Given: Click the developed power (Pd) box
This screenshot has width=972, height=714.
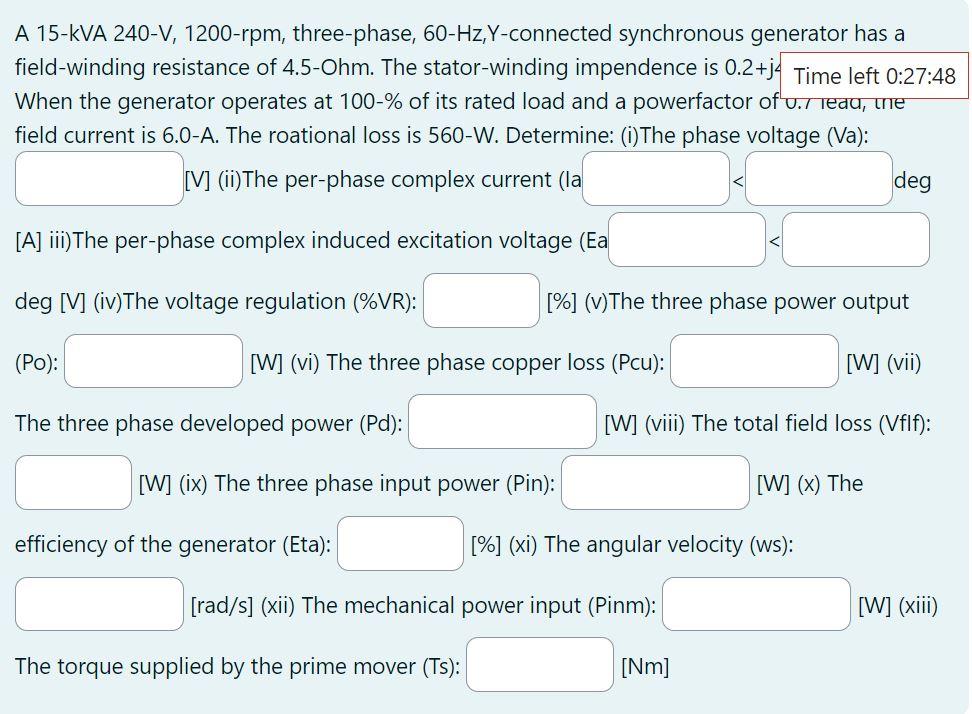Looking at the screenshot, I should tap(502, 422).
